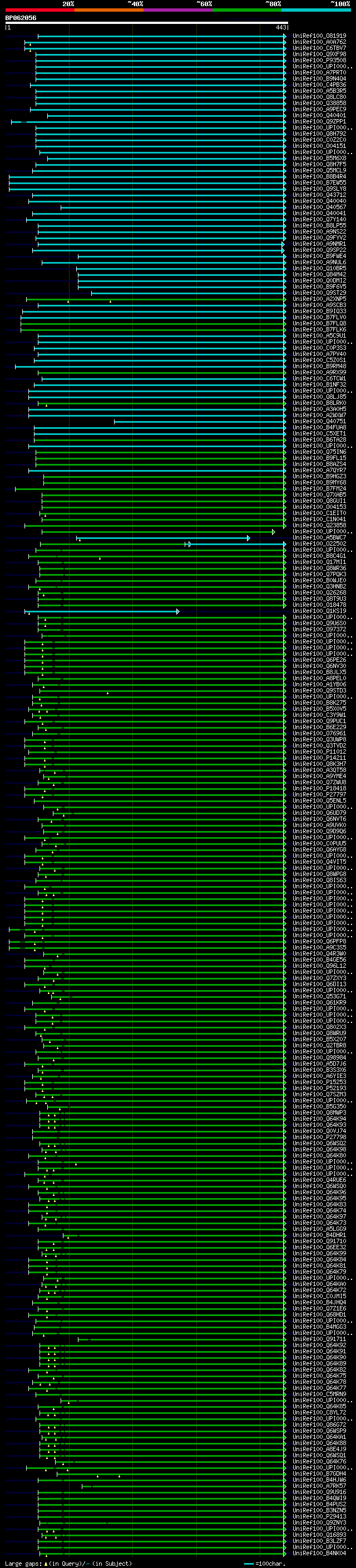Select hit label UniRef100_P18418

(x=319, y=788)
